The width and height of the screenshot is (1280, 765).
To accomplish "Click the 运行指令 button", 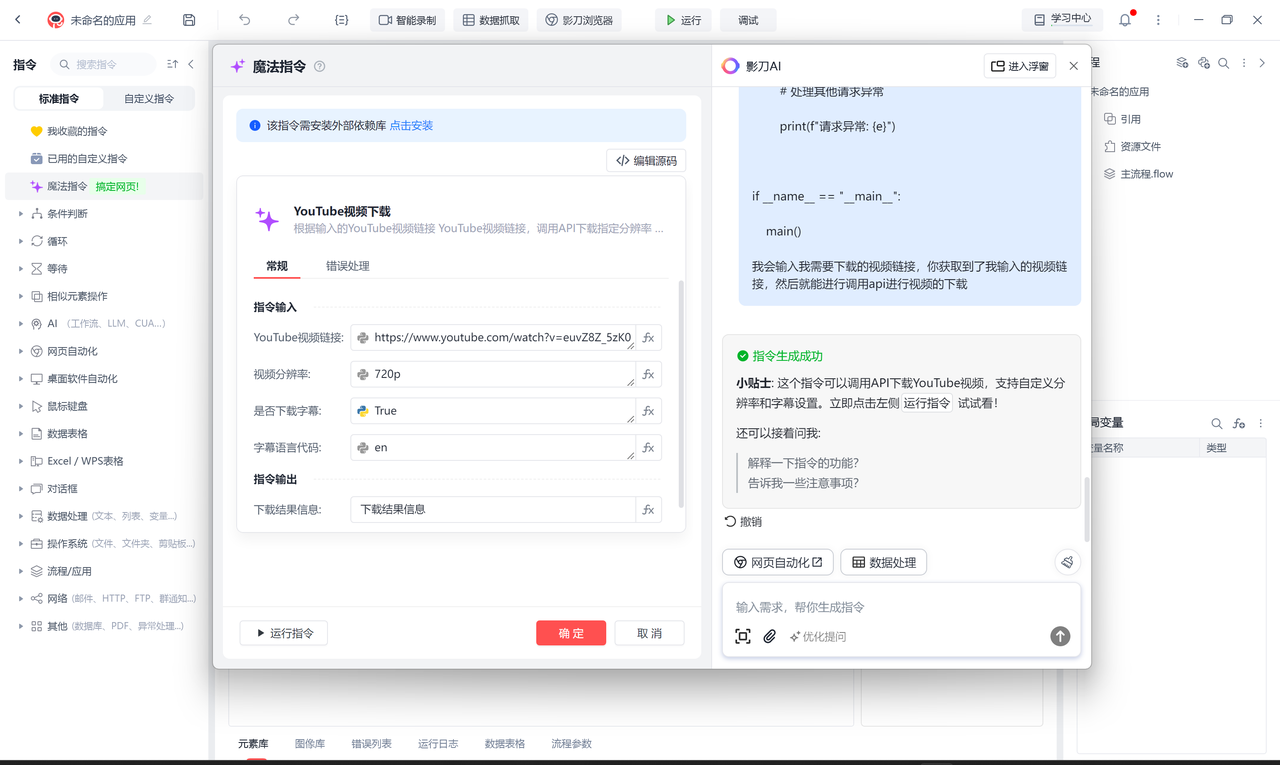I will tap(284, 633).
